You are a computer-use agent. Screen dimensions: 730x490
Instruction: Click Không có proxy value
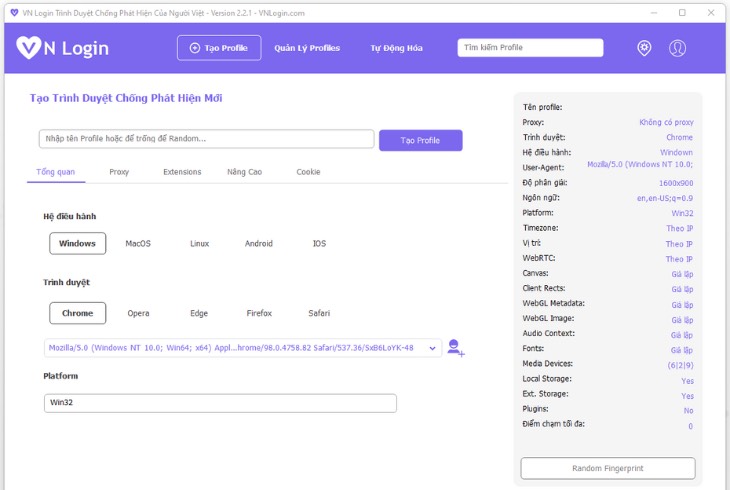coord(666,122)
